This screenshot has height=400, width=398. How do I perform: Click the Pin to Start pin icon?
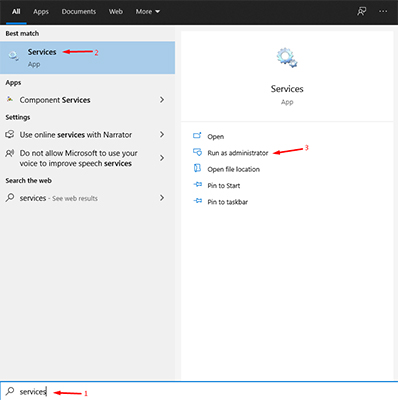click(198, 184)
